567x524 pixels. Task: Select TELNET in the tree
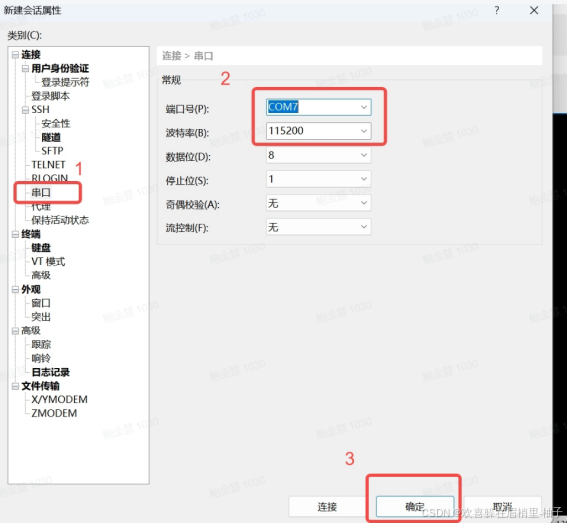coord(48,165)
